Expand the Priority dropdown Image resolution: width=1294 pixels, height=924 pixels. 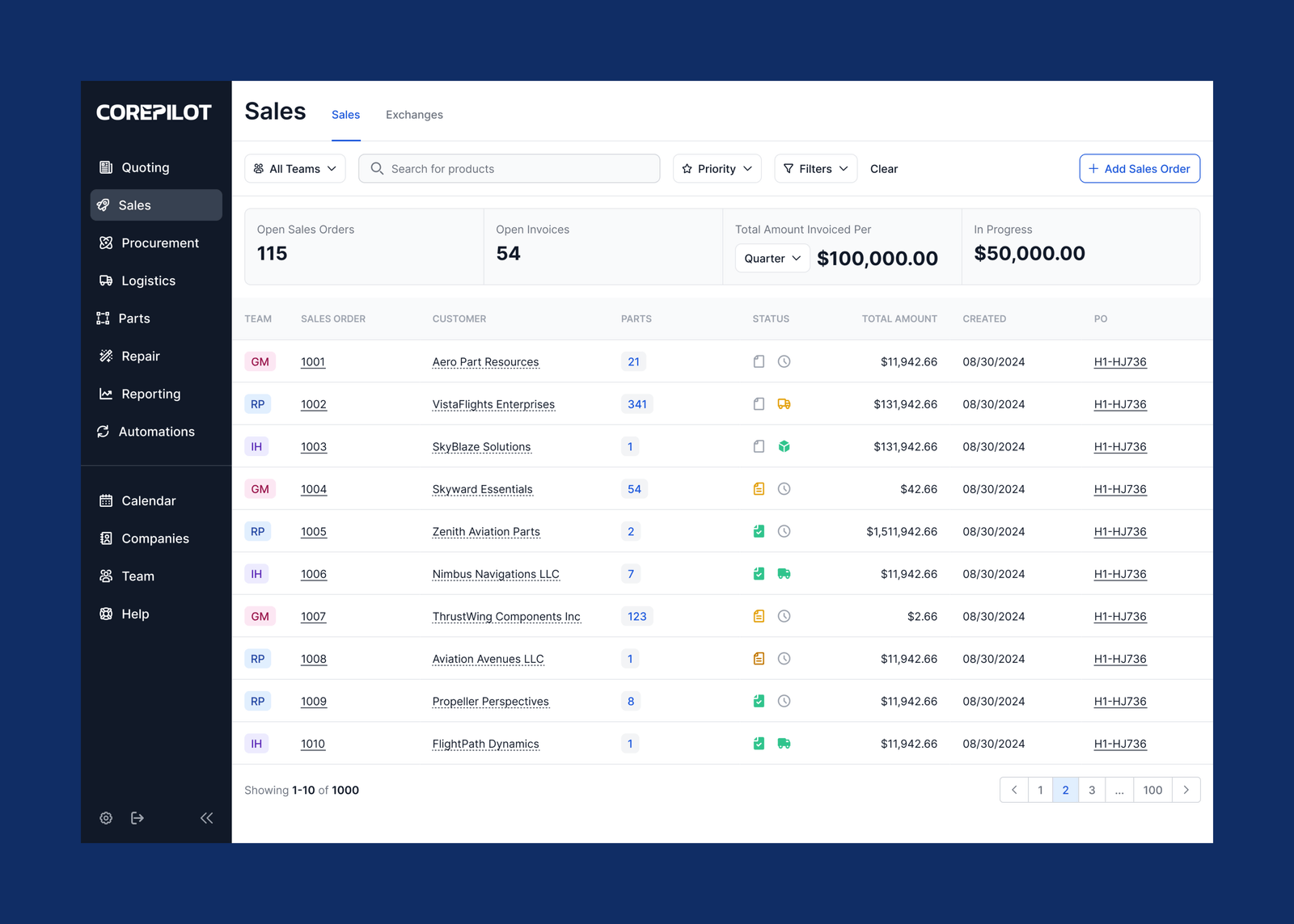pyautogui.click(x=717, y=168)
